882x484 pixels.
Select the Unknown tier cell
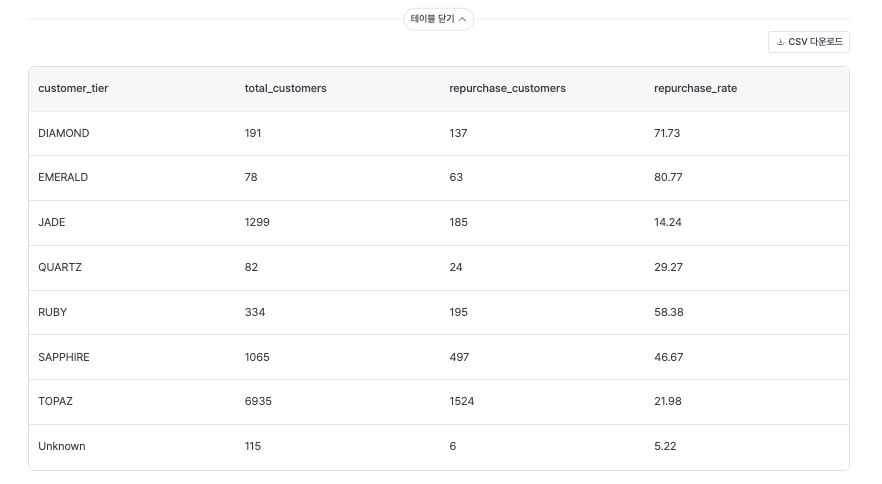pyautogui.click(x=61, y=446)
